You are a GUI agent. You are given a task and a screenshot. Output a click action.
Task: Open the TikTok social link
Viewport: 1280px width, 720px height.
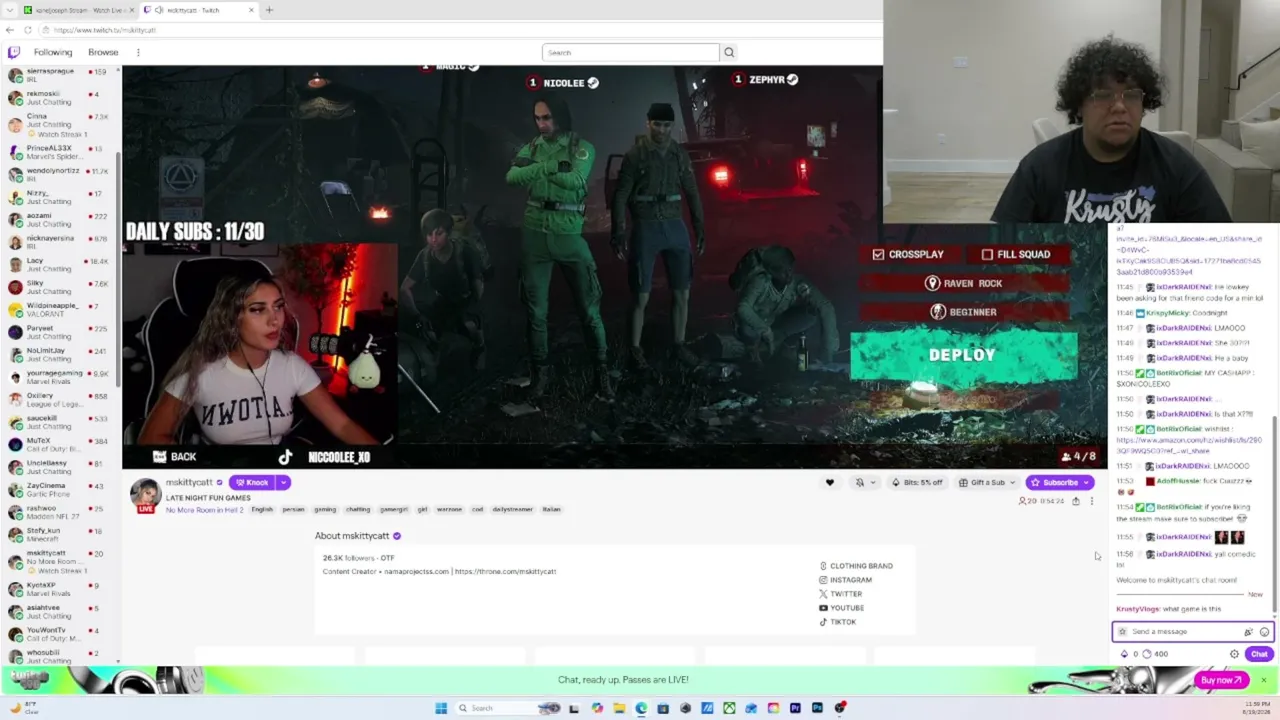point(837,622)
